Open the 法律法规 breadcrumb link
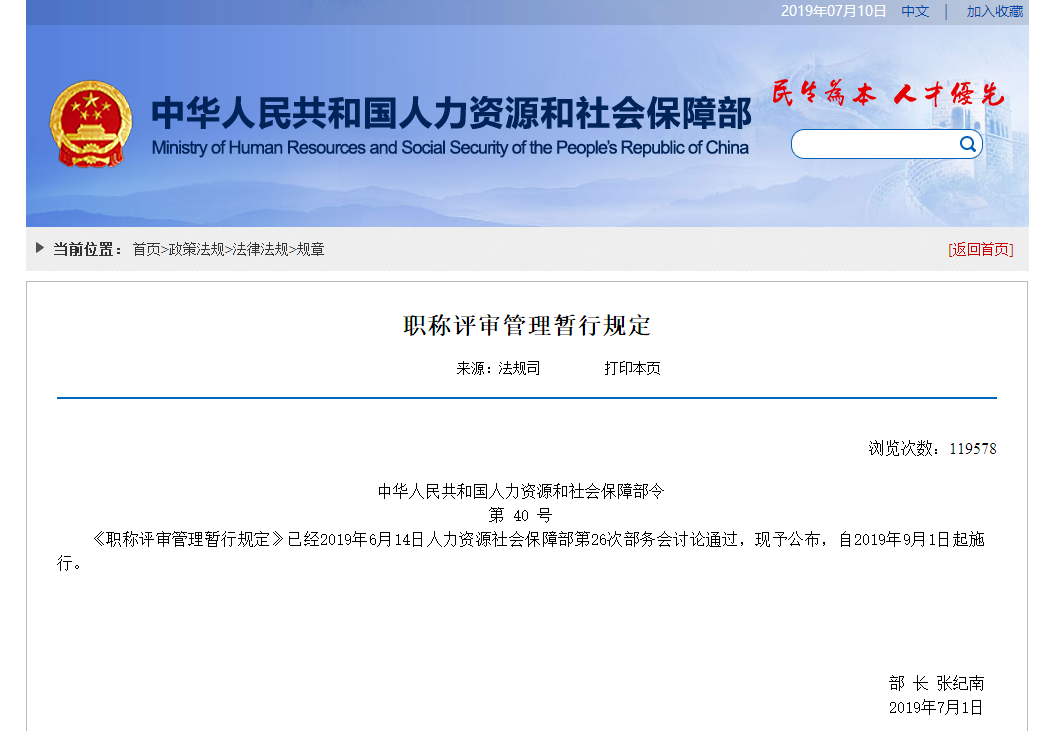Viewport: 1054px width, 731px height. coord(260,249)
